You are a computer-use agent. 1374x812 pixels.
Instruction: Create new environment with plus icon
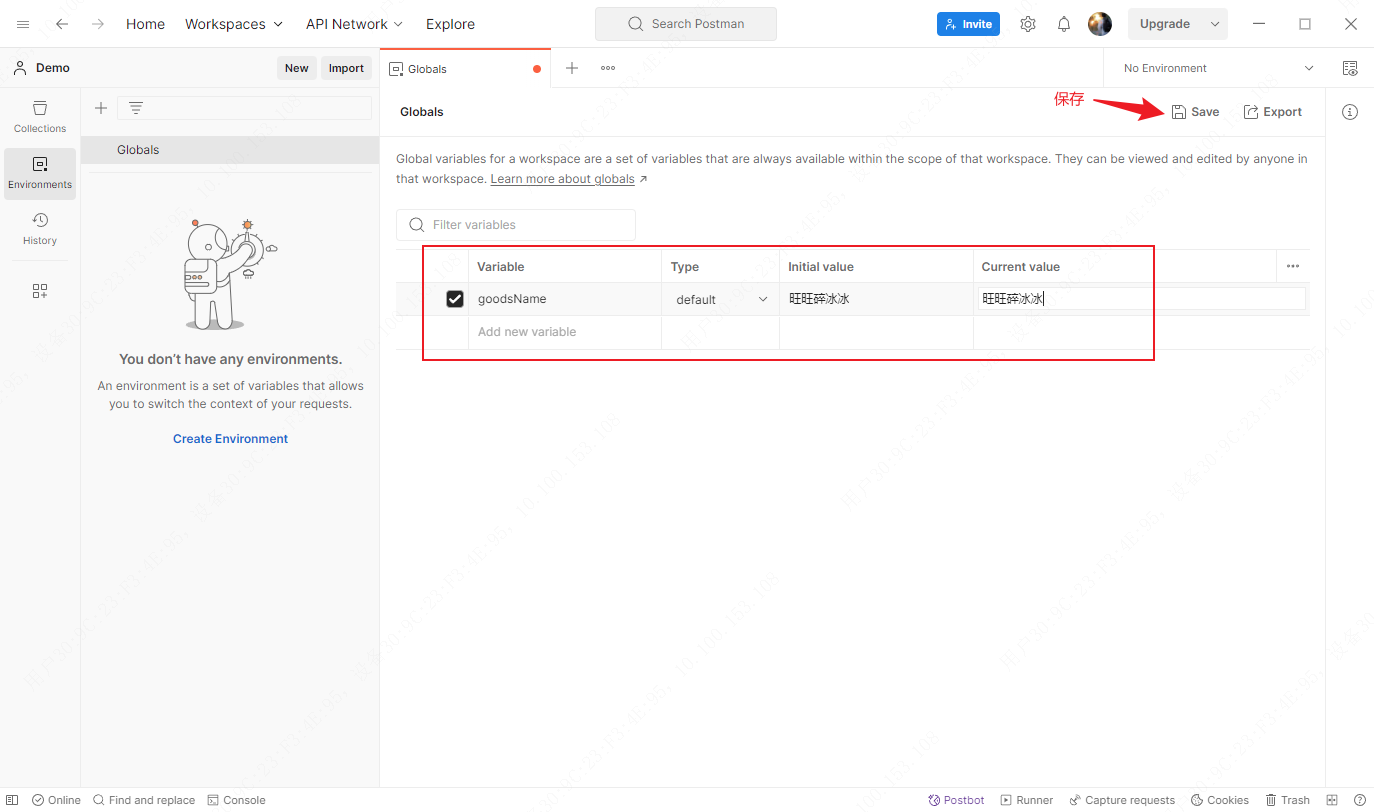point(100,108)
